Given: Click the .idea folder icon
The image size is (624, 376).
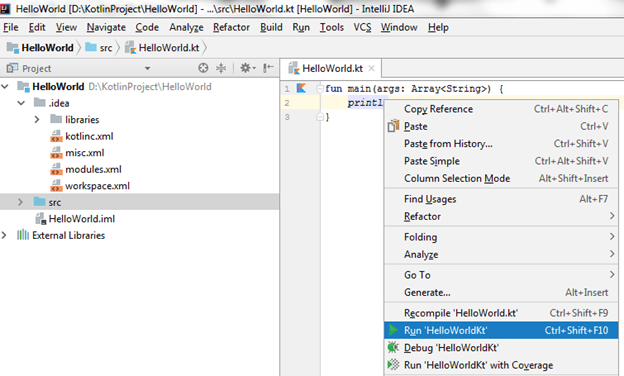Looking at the screenshot, I should pyautogui.click(x=39, y=103).
